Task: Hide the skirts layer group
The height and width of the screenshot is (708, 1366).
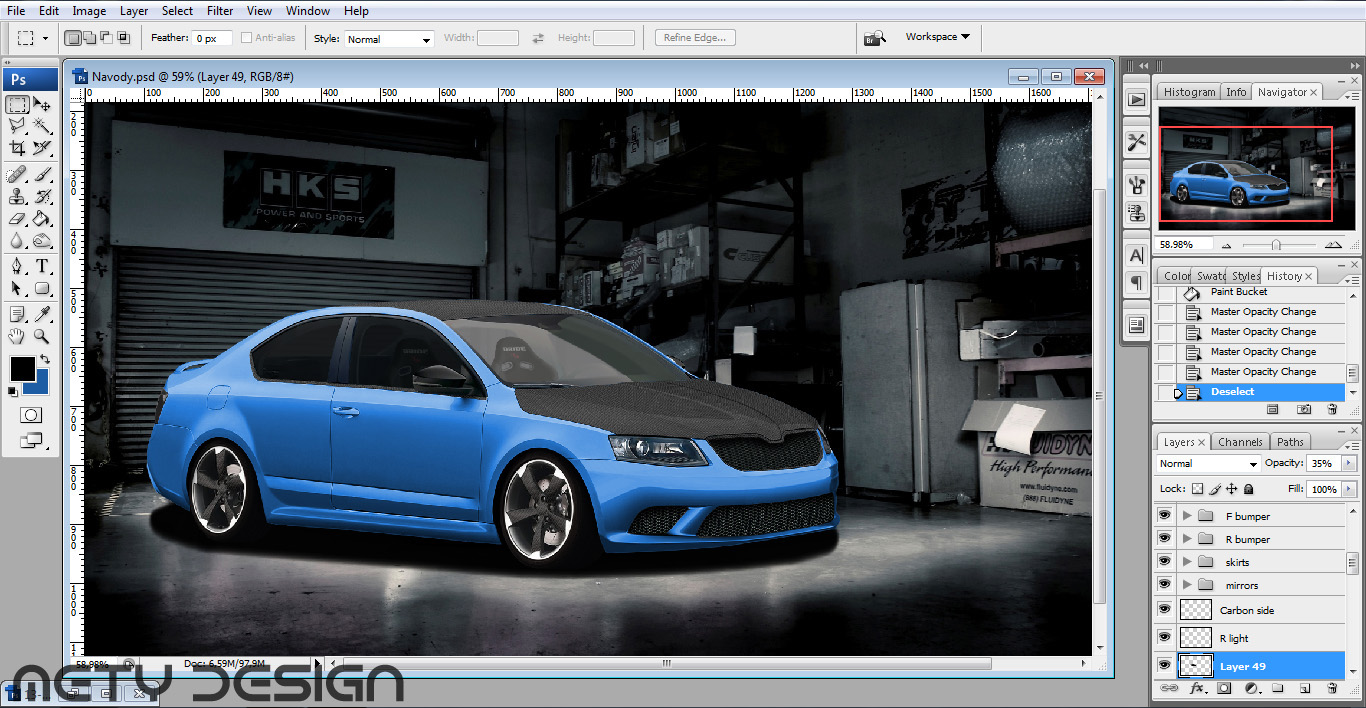Action: [1164, 562]
